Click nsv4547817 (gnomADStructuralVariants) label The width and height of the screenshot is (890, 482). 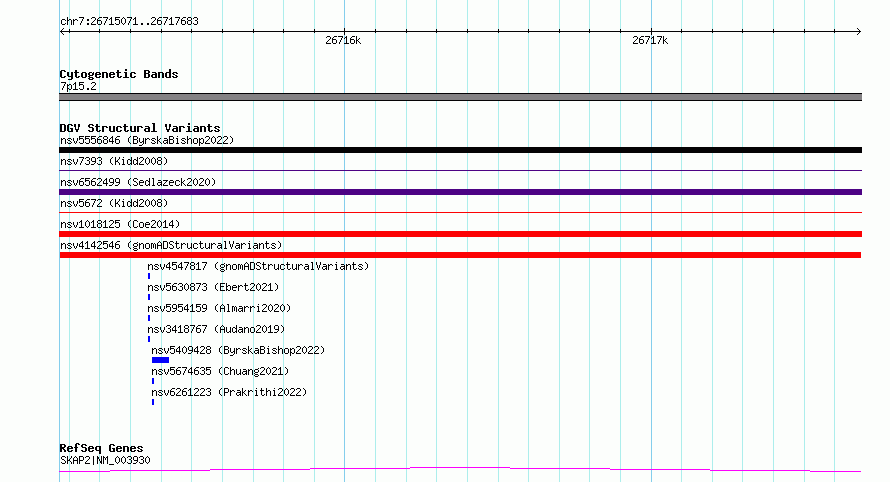pos(258,266)
